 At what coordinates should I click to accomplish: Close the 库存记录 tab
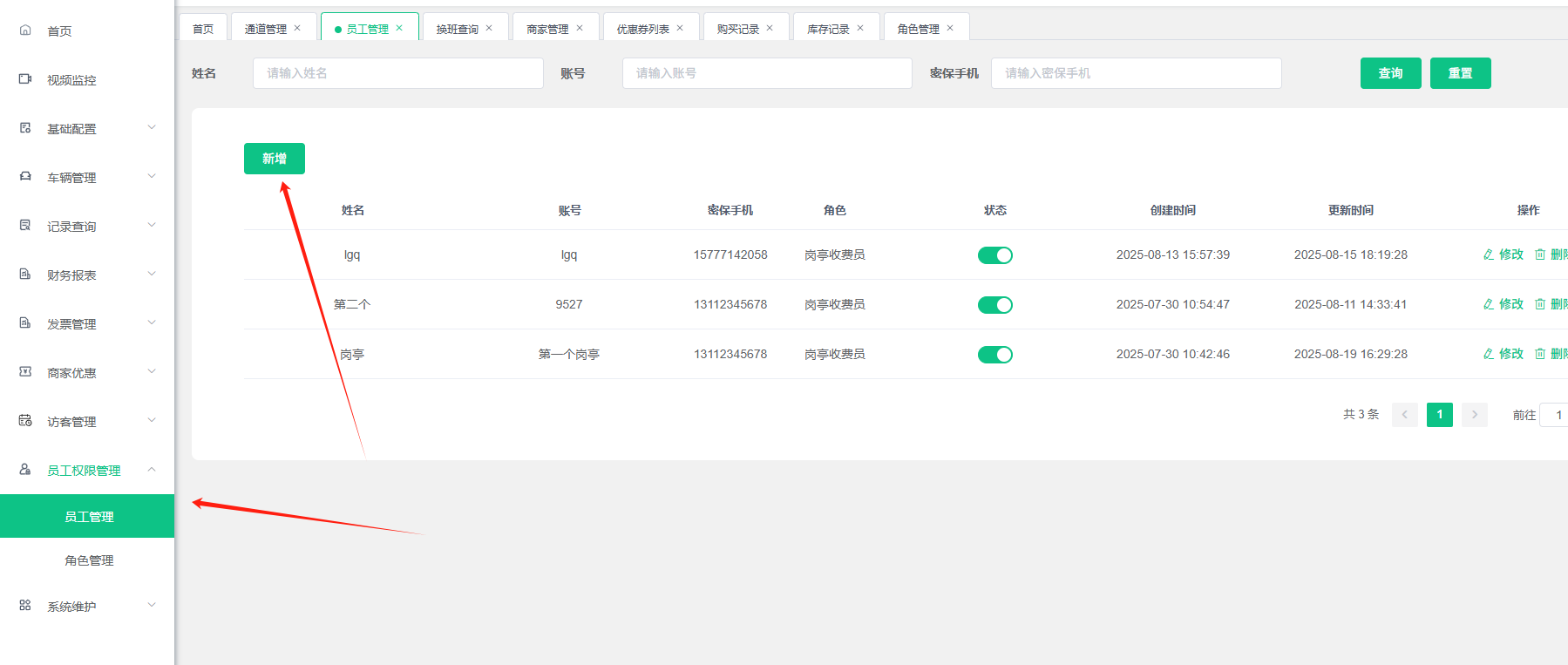click(860, 28)
